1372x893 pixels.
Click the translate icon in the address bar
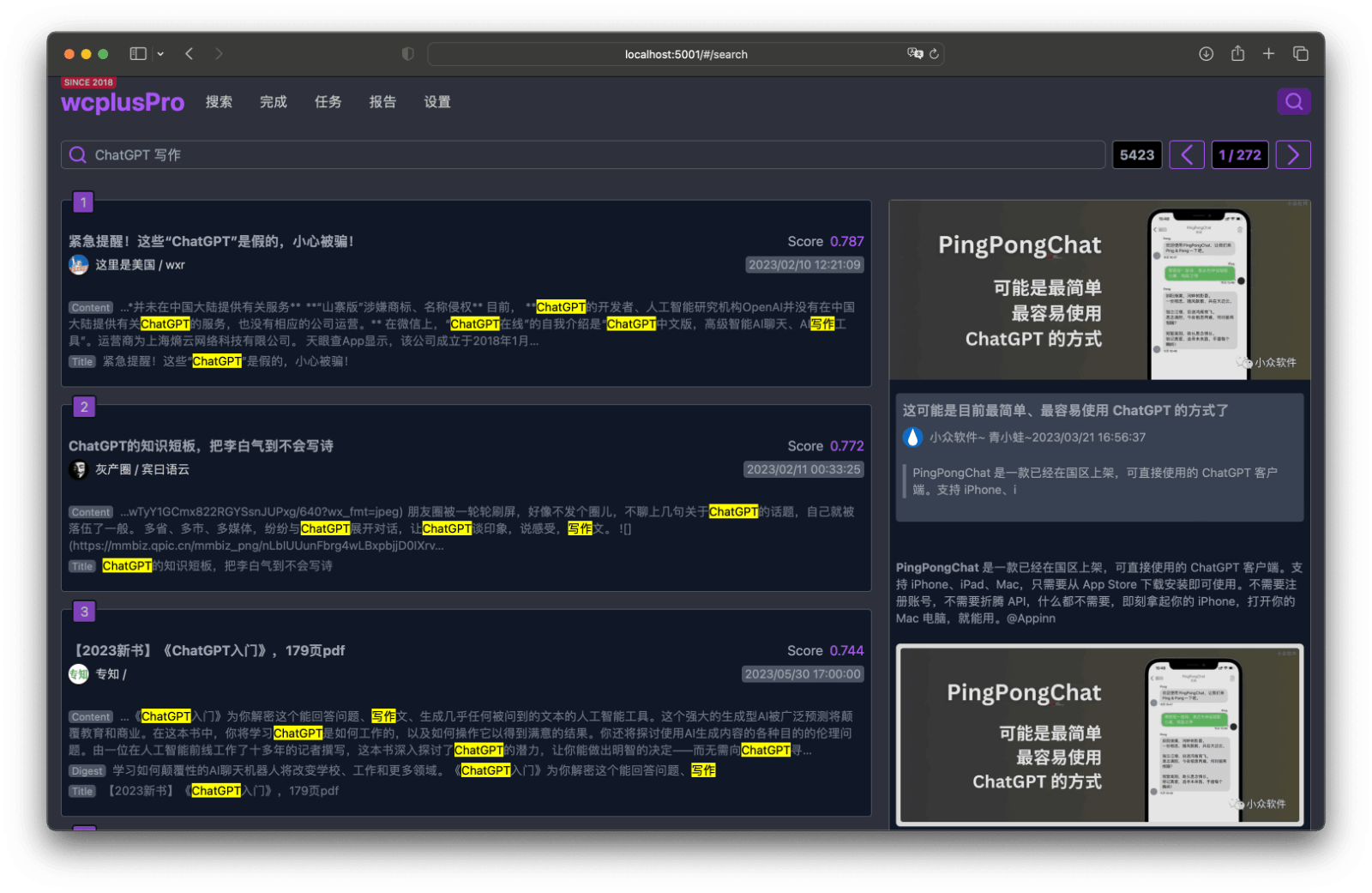pos(914,53)
